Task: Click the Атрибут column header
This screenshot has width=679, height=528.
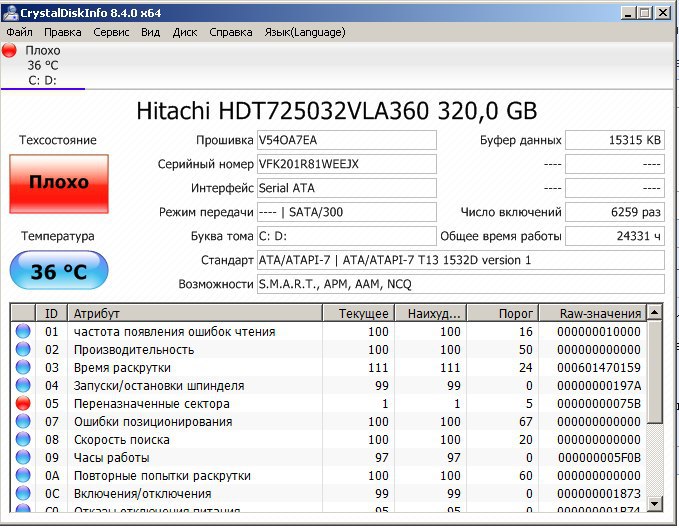Action: (195, 313)
